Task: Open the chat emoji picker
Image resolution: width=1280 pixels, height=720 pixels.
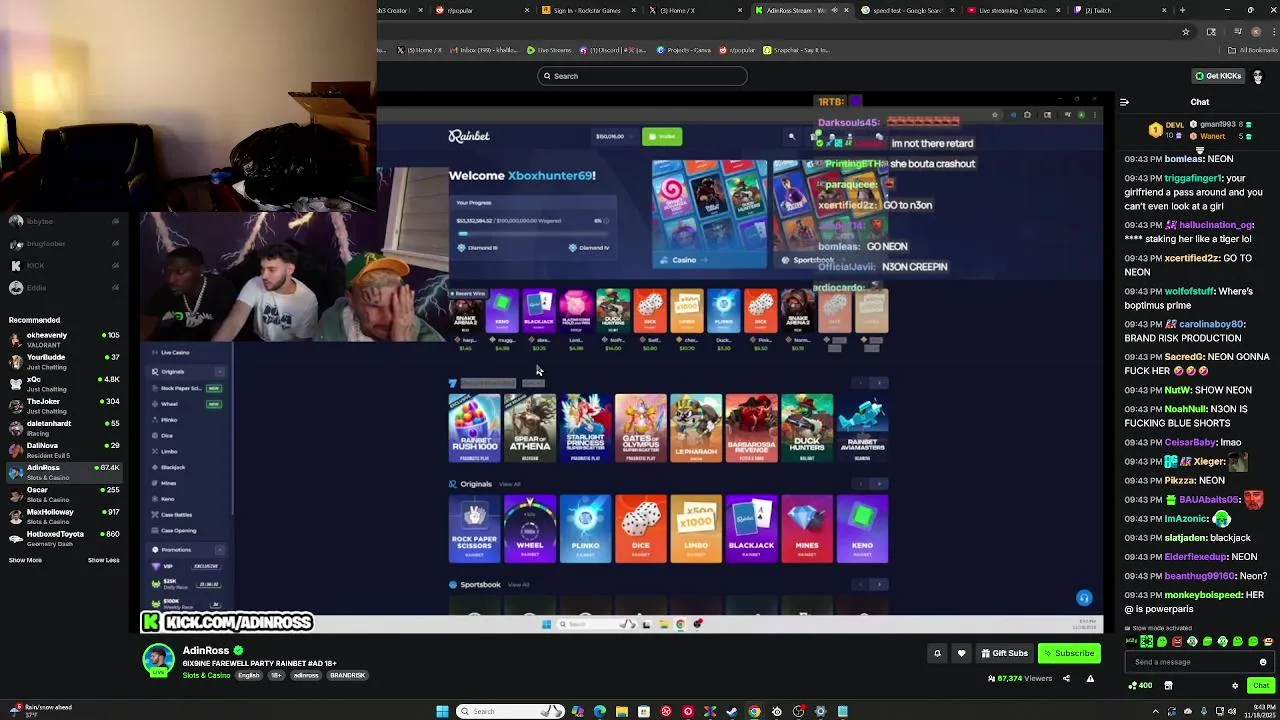Action: pyautogui.click(x=1263, y=662)
